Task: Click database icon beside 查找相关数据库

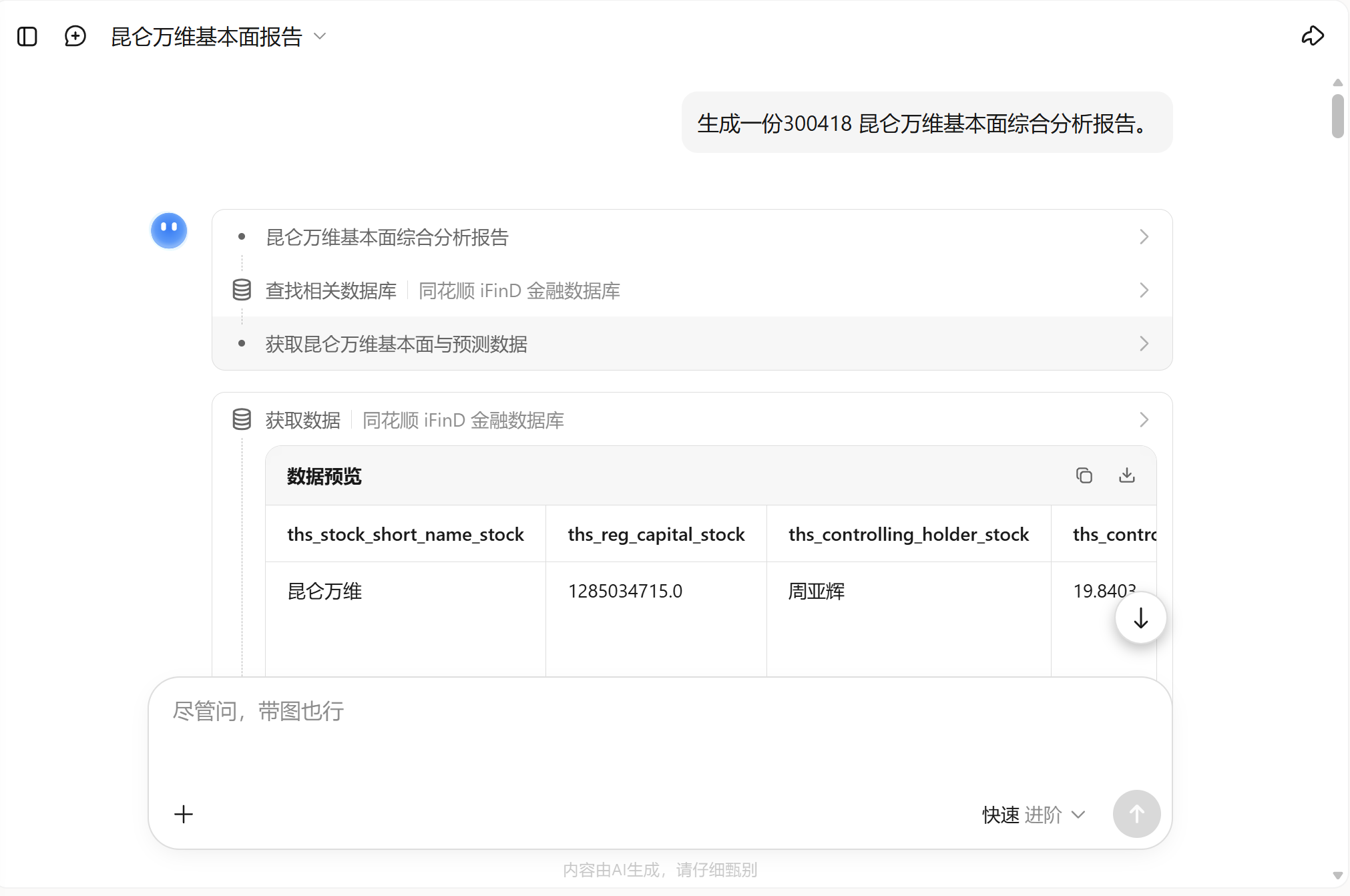Action: tap(242, 290)
